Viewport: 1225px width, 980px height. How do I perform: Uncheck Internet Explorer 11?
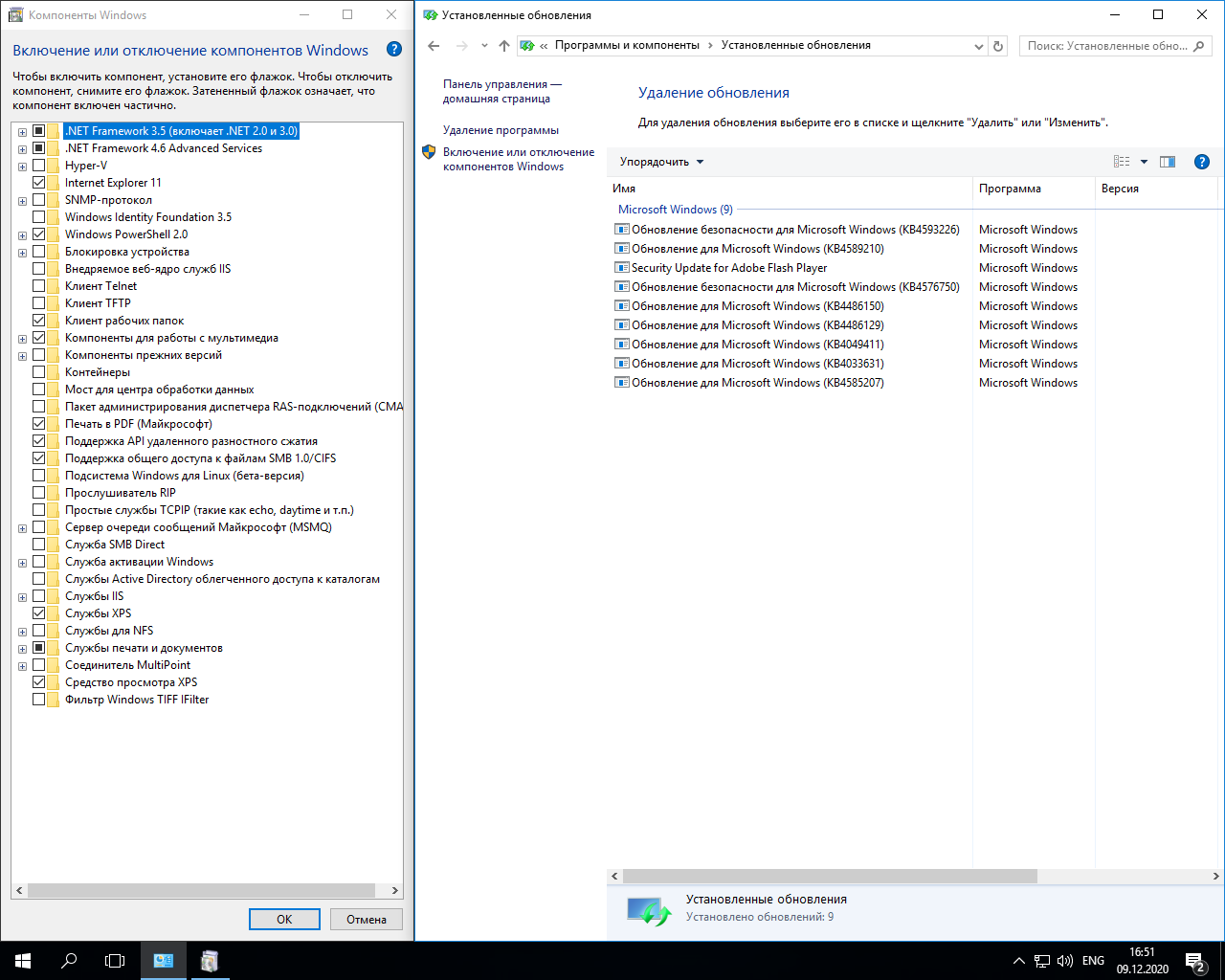[39, 183]
